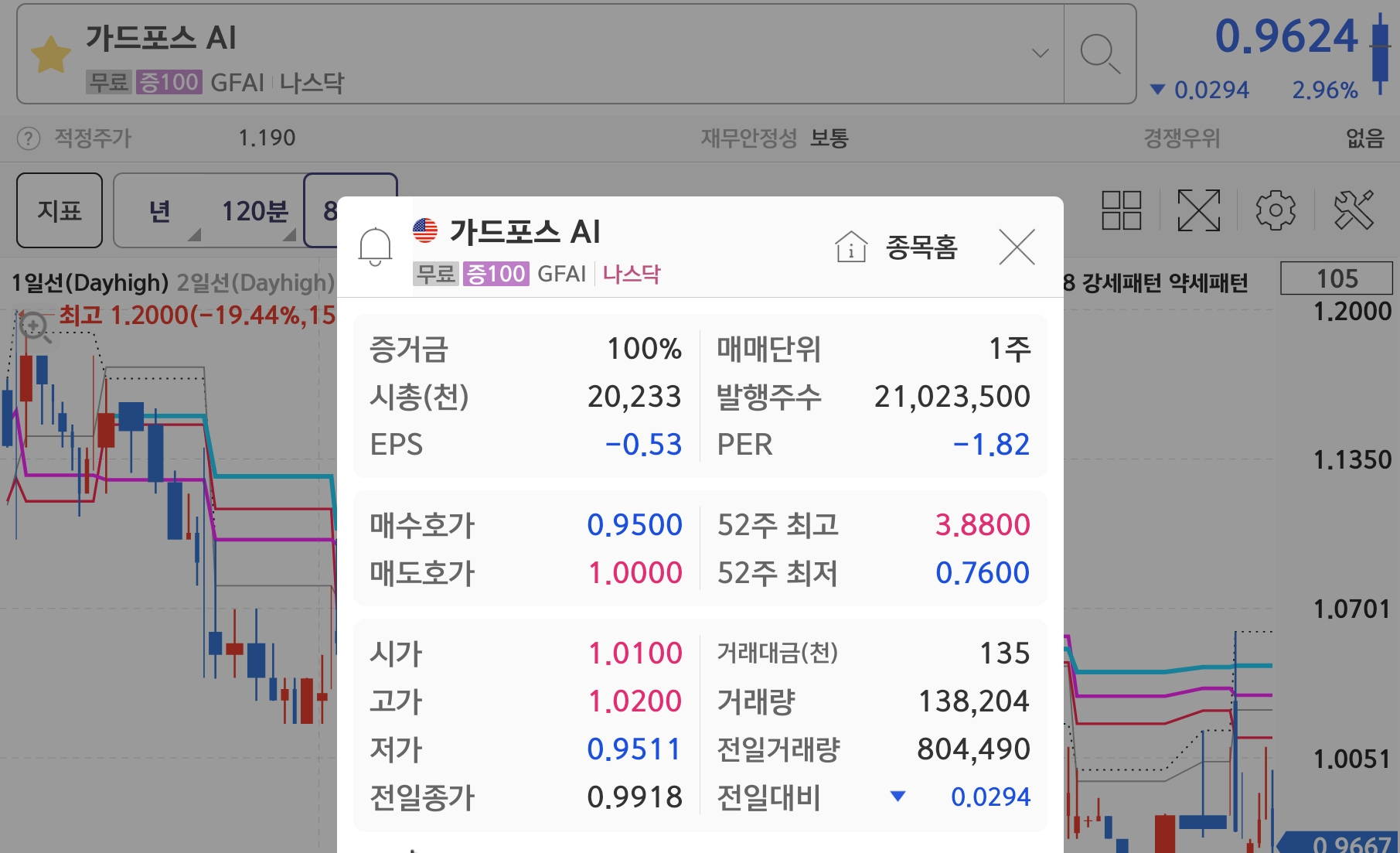Click the 2일선(Dayhigh) legend

pos(255,283)
